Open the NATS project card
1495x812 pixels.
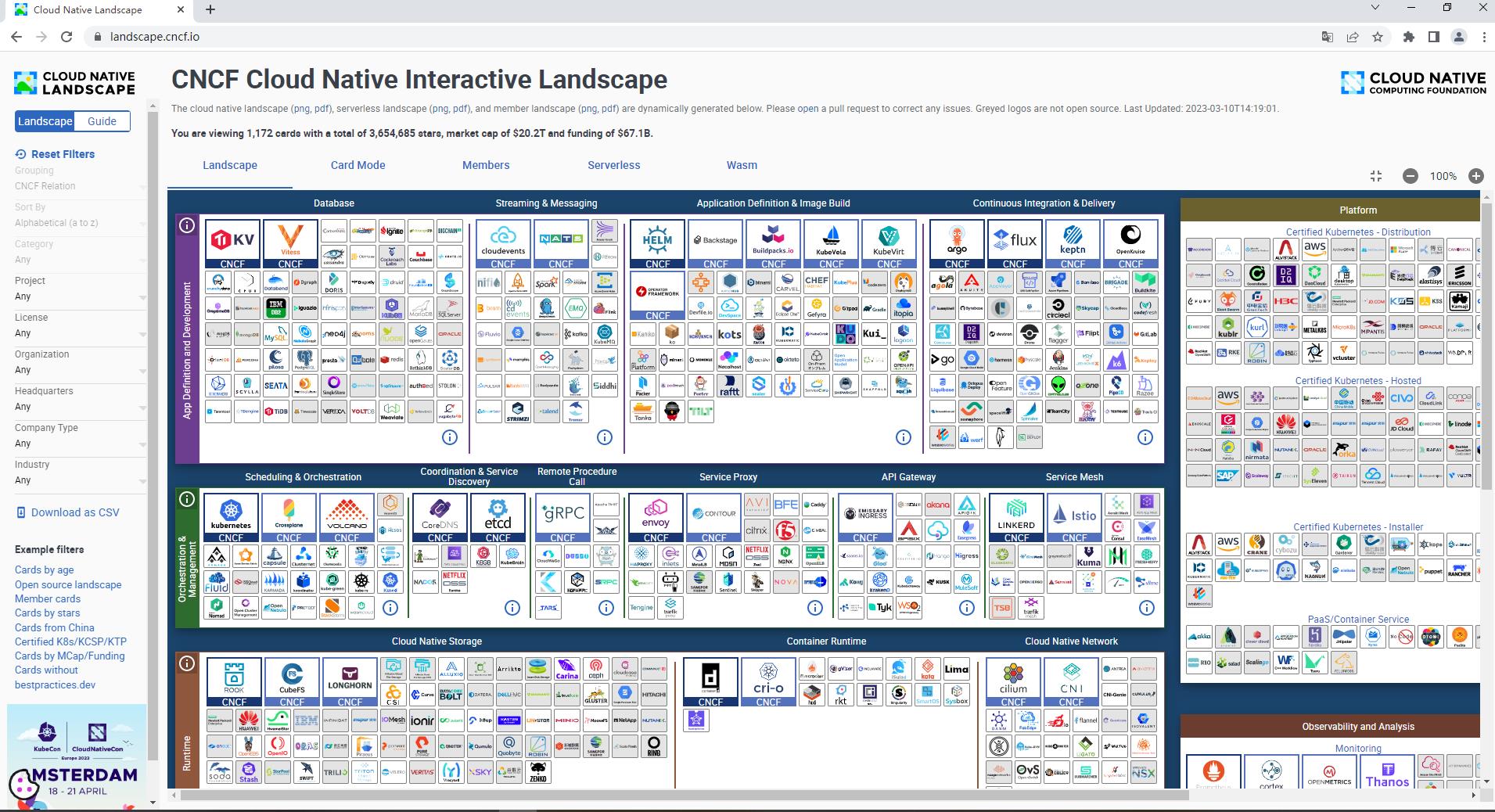coord(561,244)
